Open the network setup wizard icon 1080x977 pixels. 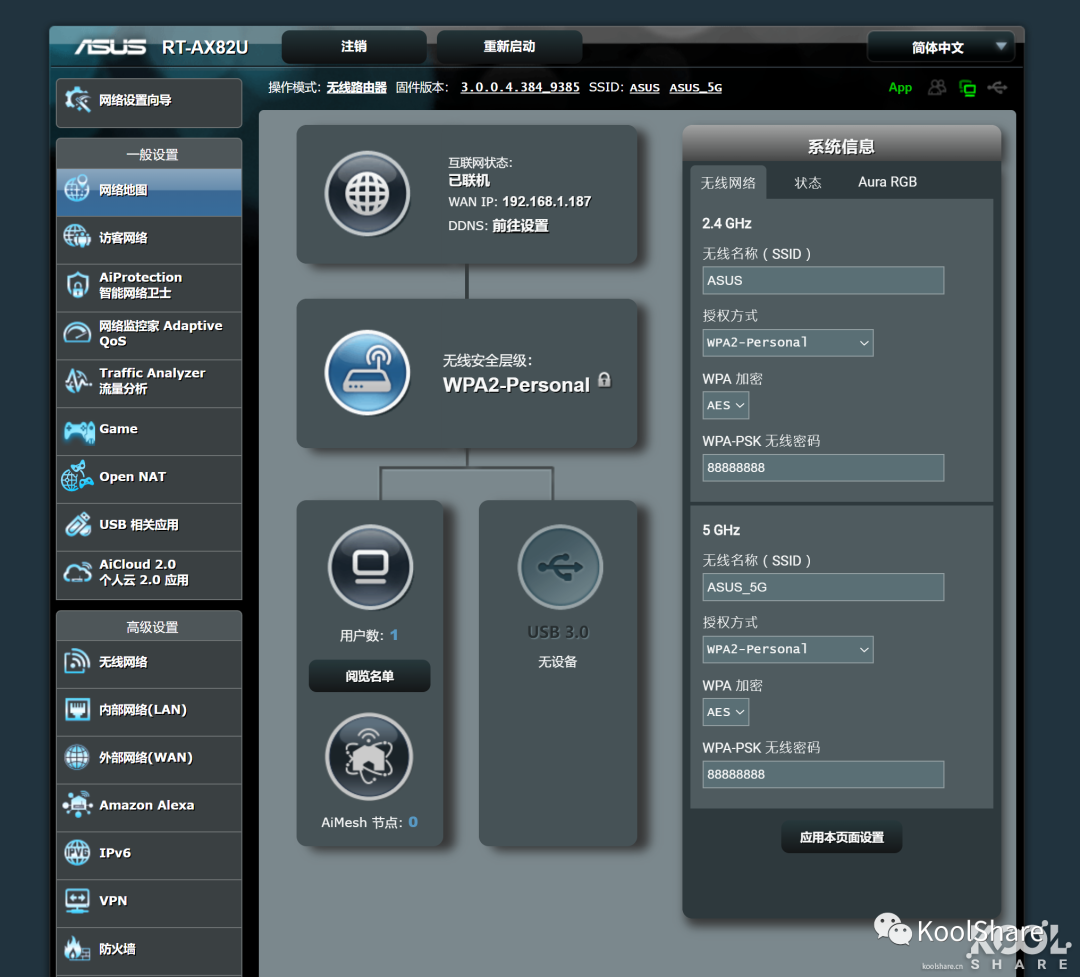pyautogui.click(x=78, y=101)
